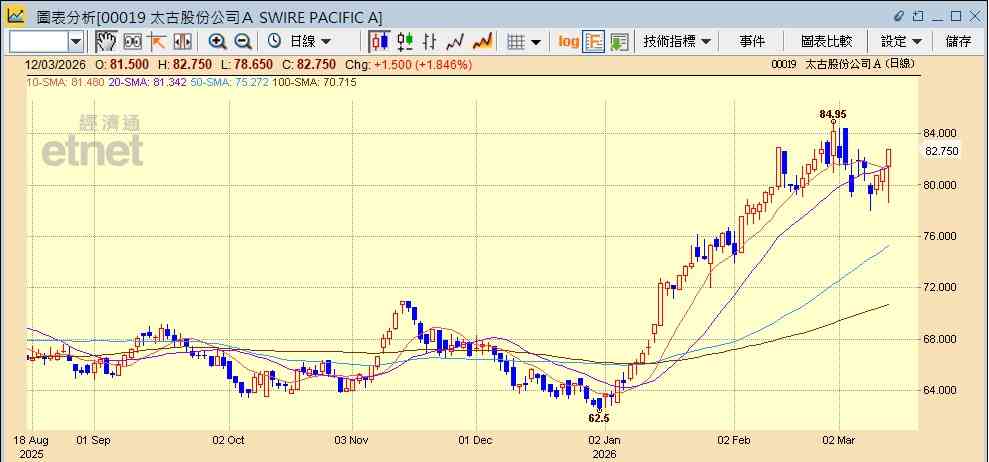Toggle the log scale button
The image size is (989, 462).
[x=568, y=42]
